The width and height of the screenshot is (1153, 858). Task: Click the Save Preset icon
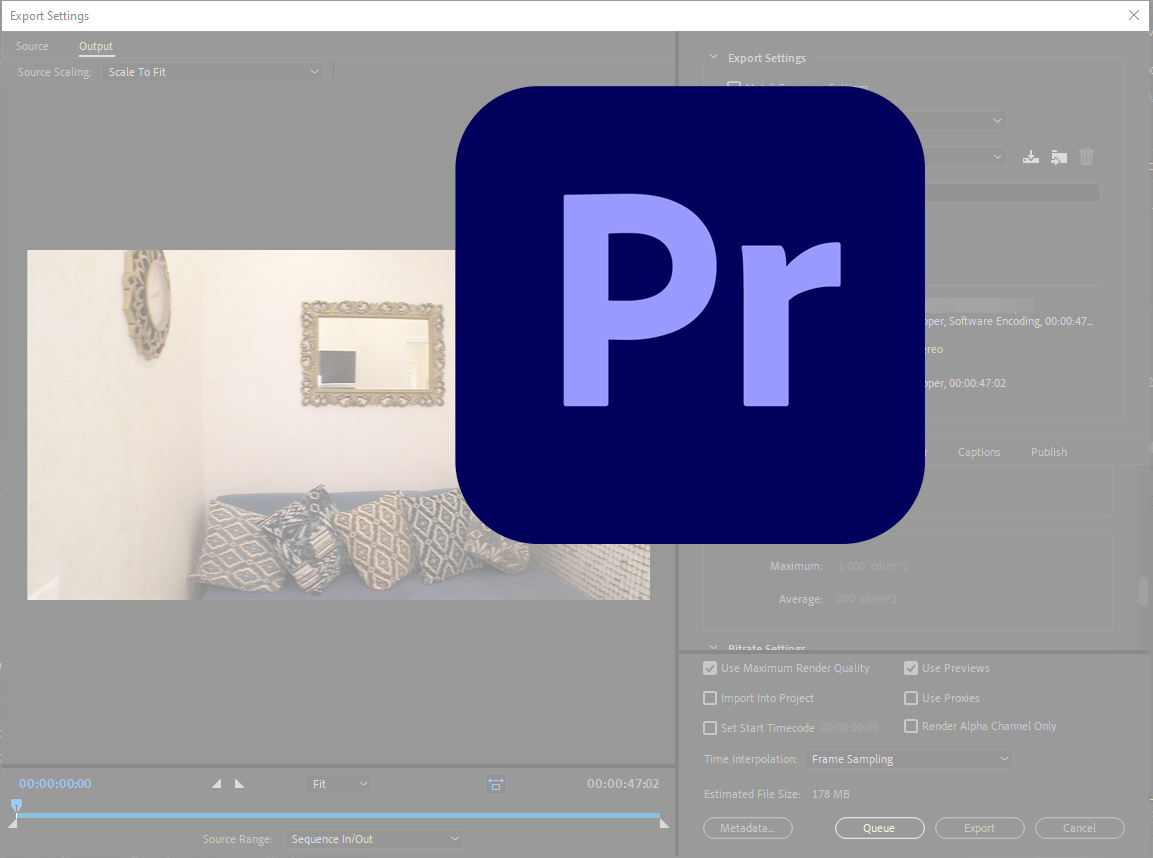(x=1031, y=157)
